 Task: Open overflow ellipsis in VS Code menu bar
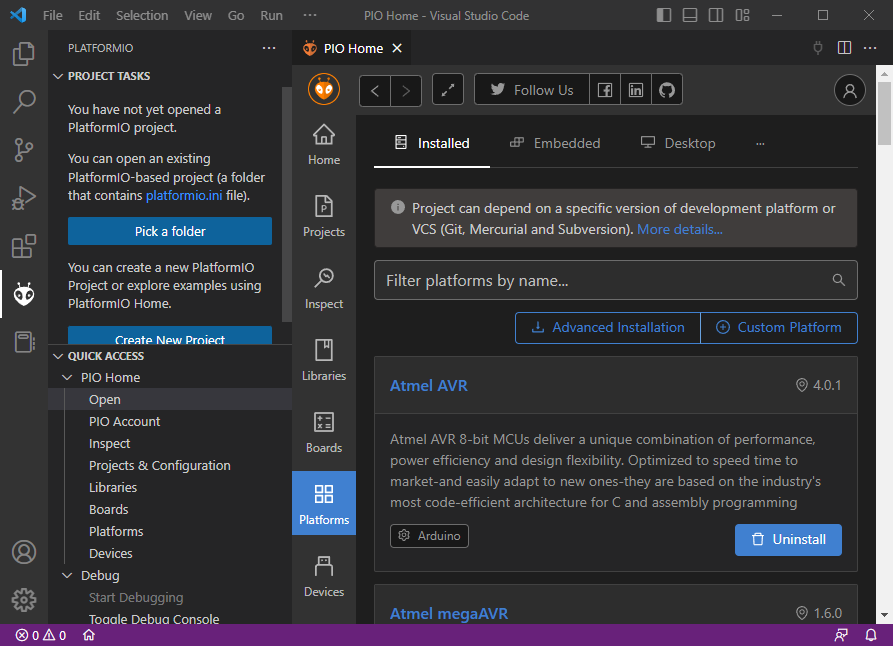click(310, 15)
